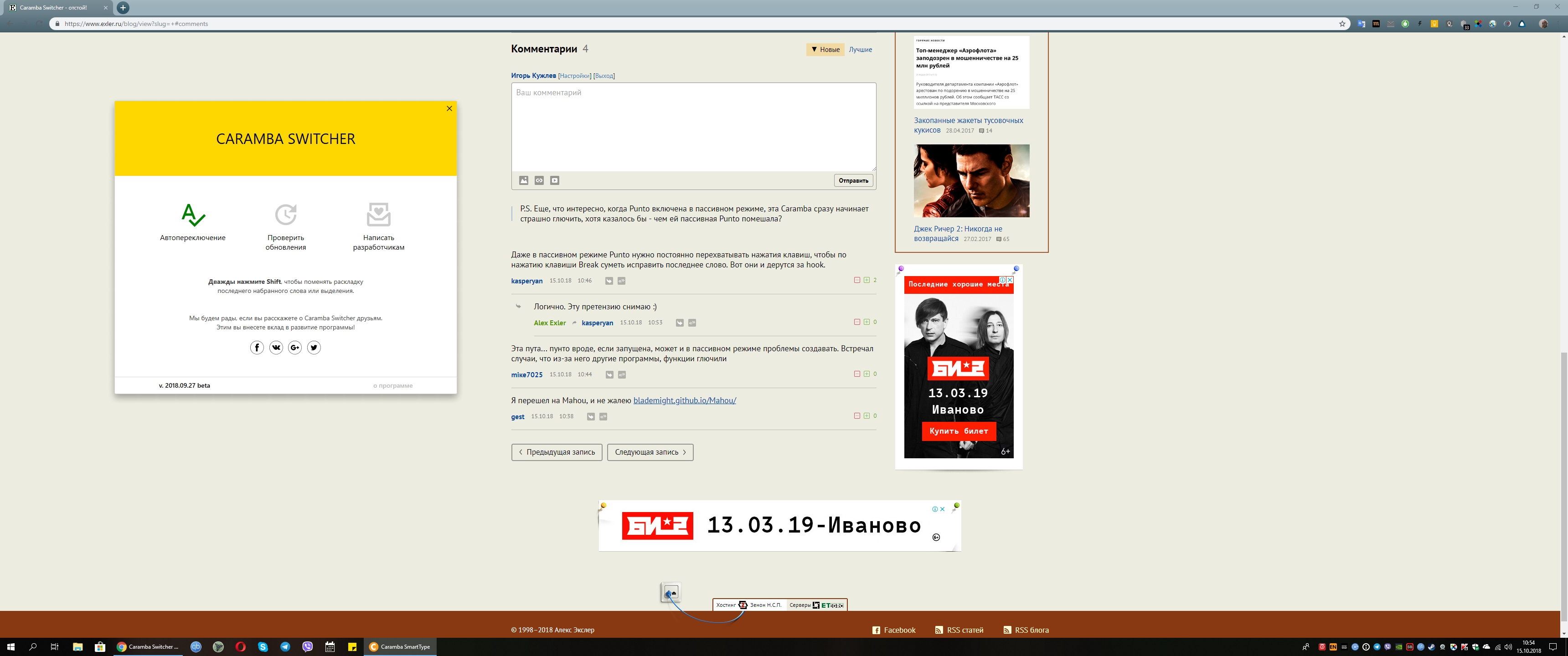Open Написать разработчикам mail icon
Screen dimensions: 1568x656
click(x=378, y=215)
